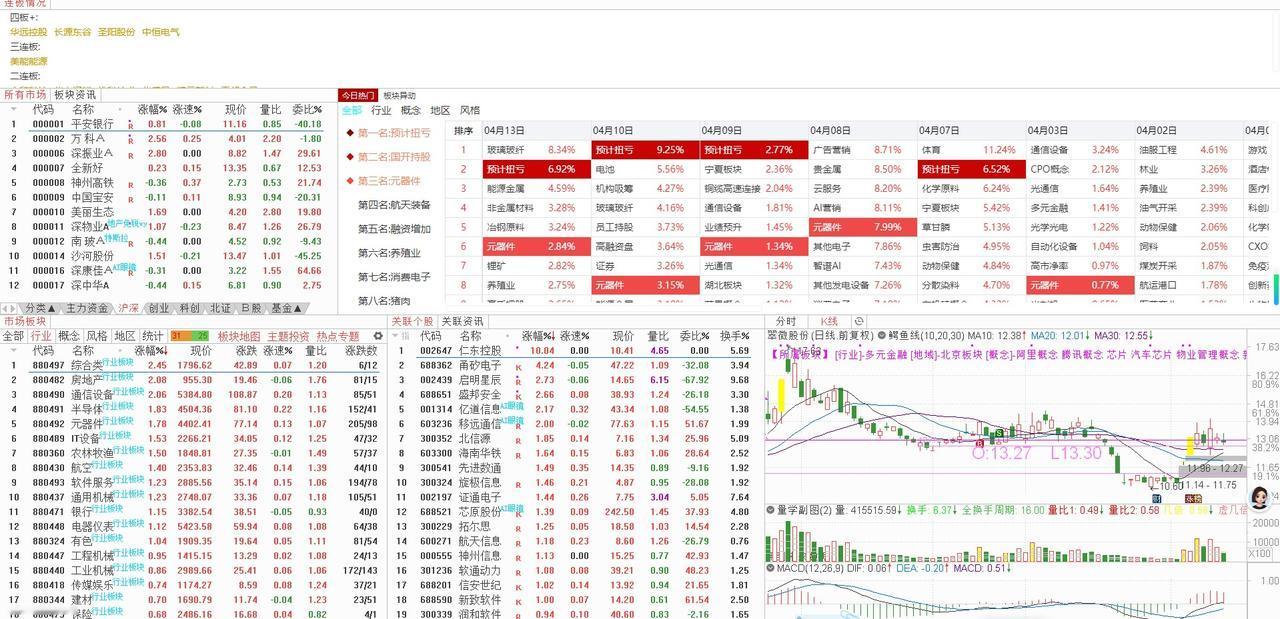The image size is (1280, 619).
Task: Filter hot sectors by 风格
Action: pos(470,111)
